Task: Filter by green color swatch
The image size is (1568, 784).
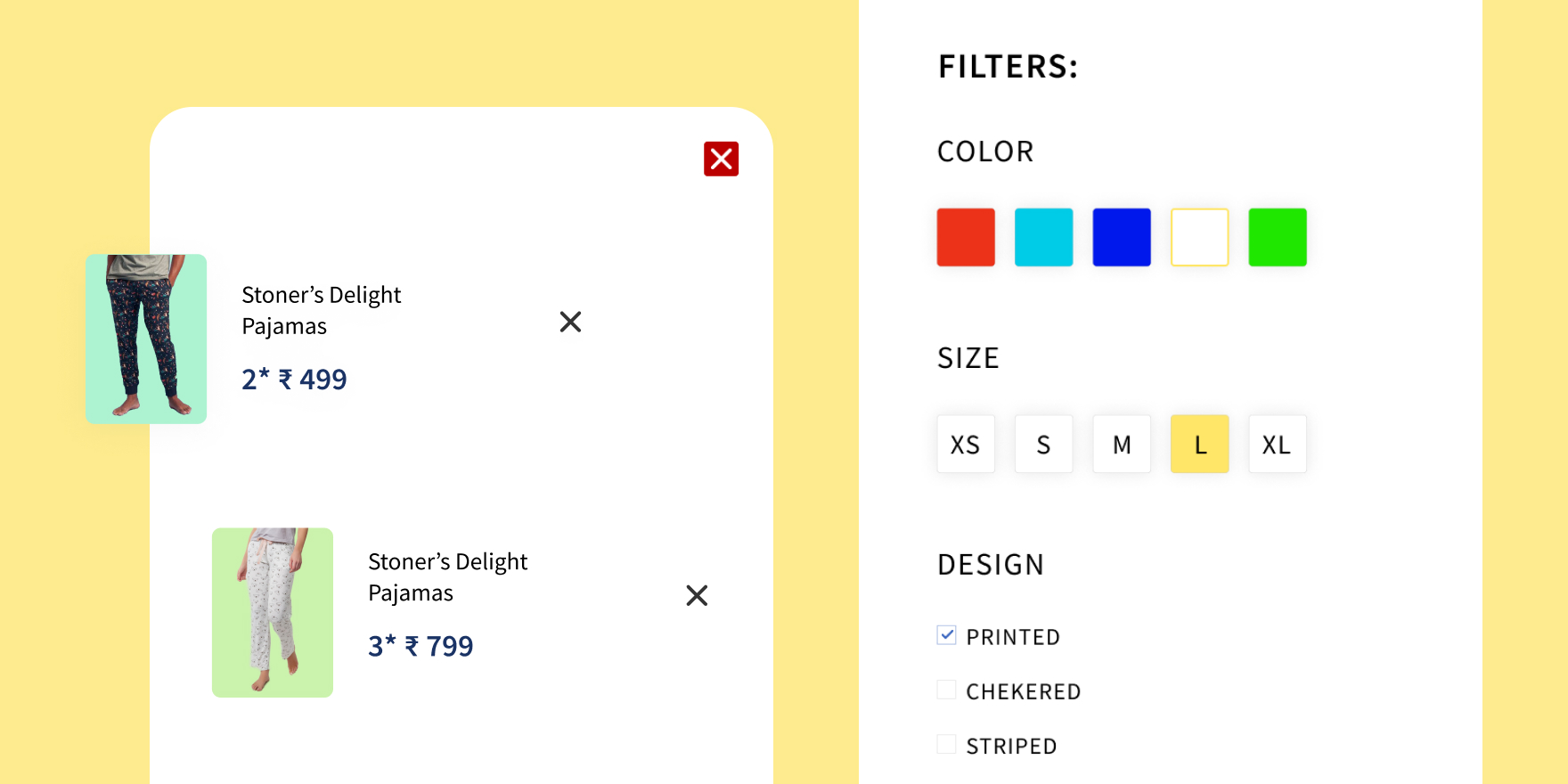Action: pos(1278,237)
